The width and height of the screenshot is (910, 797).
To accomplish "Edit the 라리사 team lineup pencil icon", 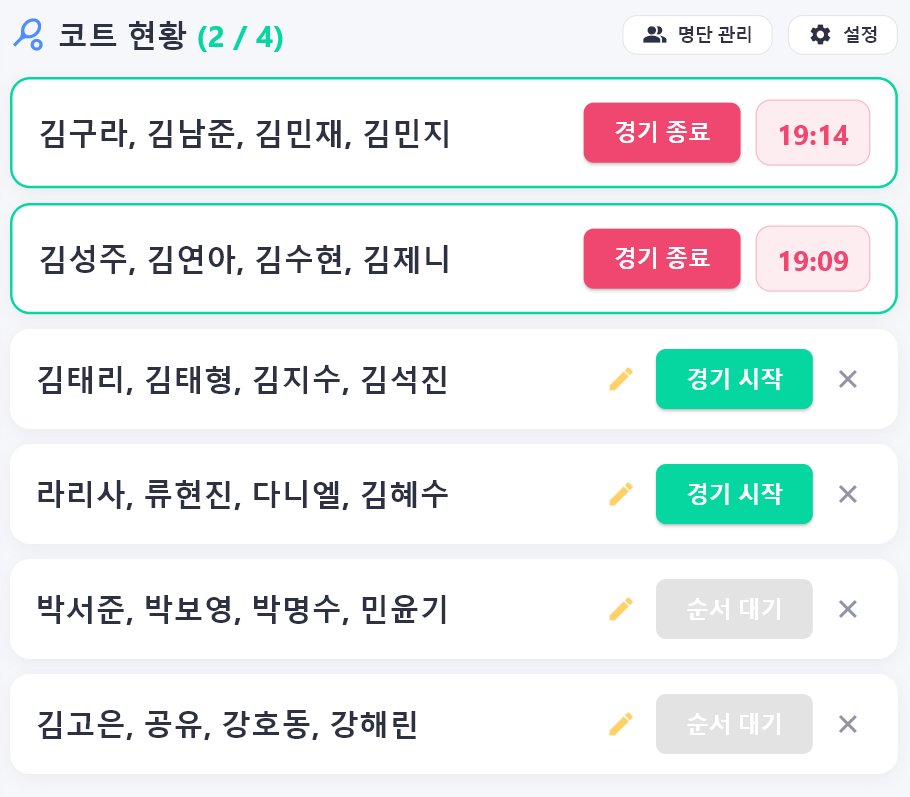I will pyautogui.click(x=620, y=494).
